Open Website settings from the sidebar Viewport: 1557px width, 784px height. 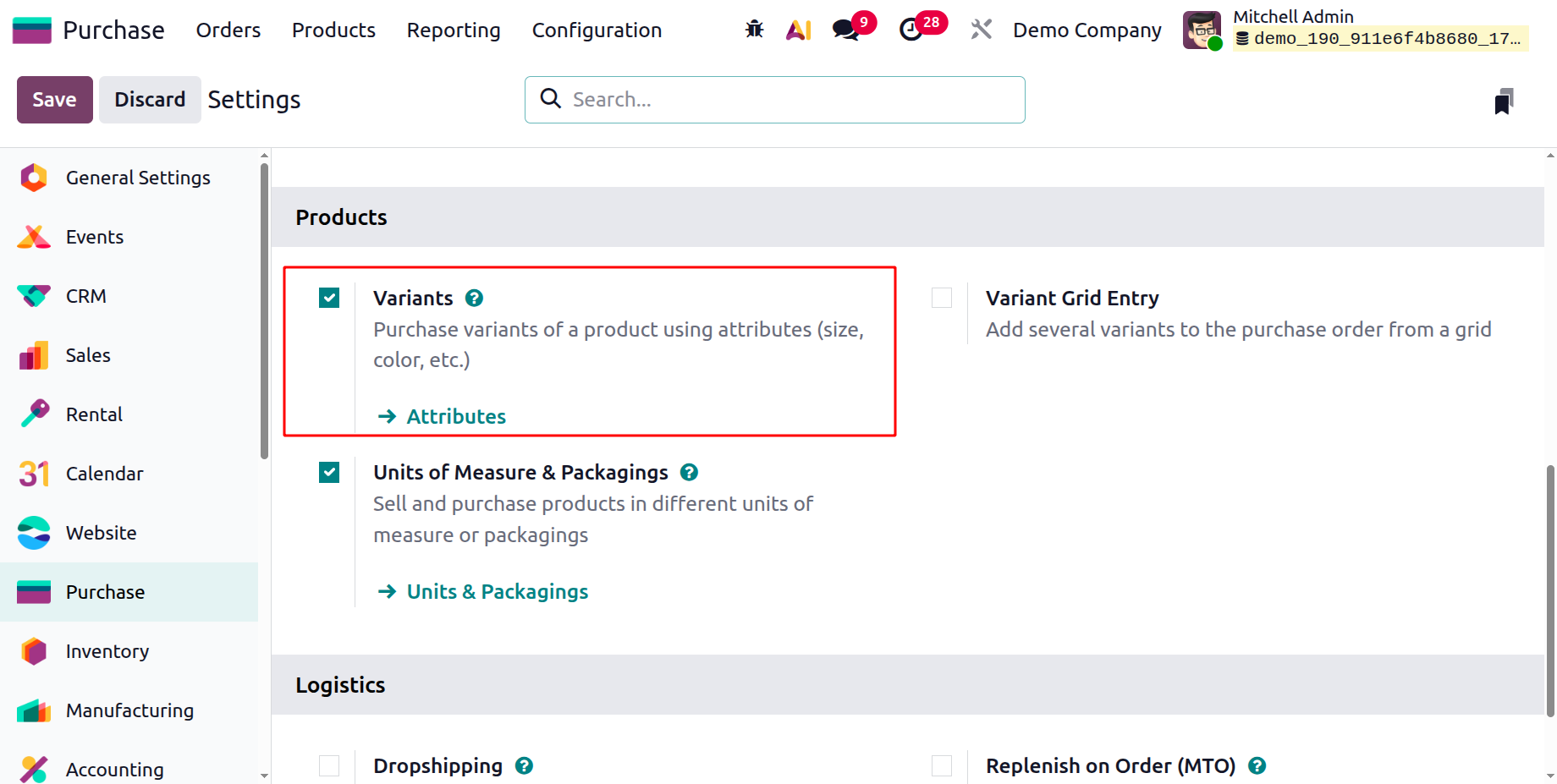click(x=101, y=533)
